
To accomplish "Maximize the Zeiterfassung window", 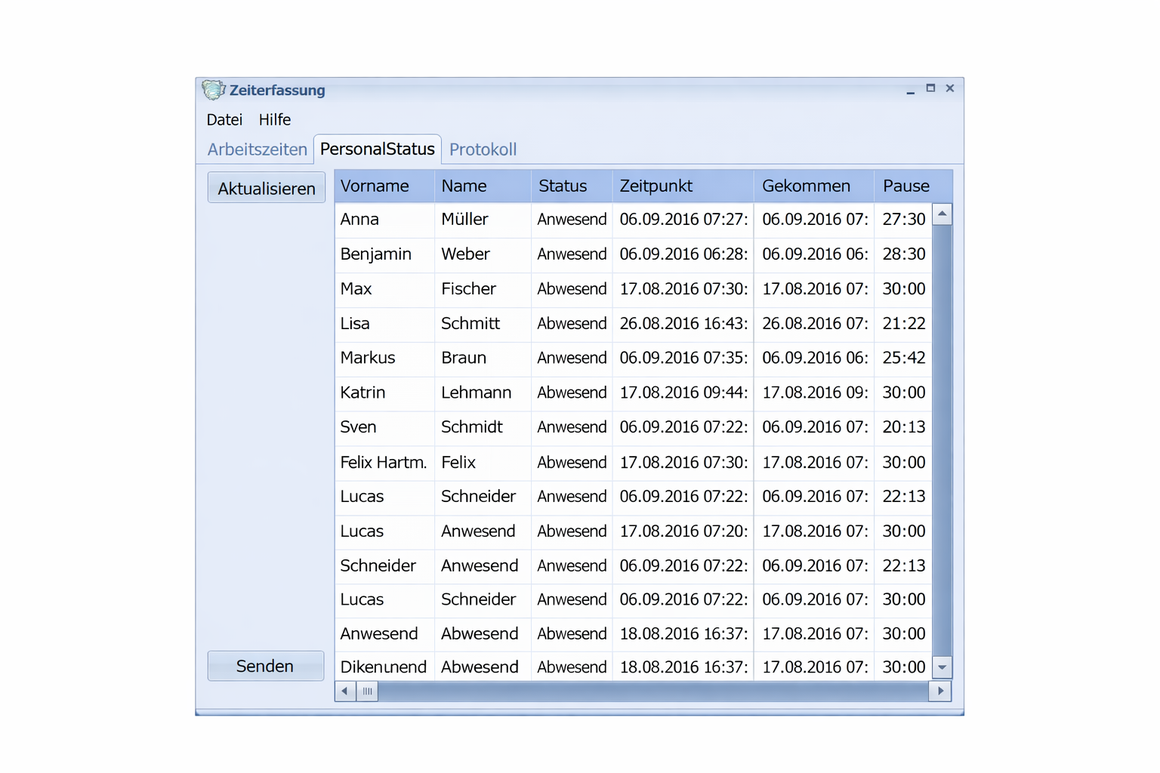I will tap(930, 89).
